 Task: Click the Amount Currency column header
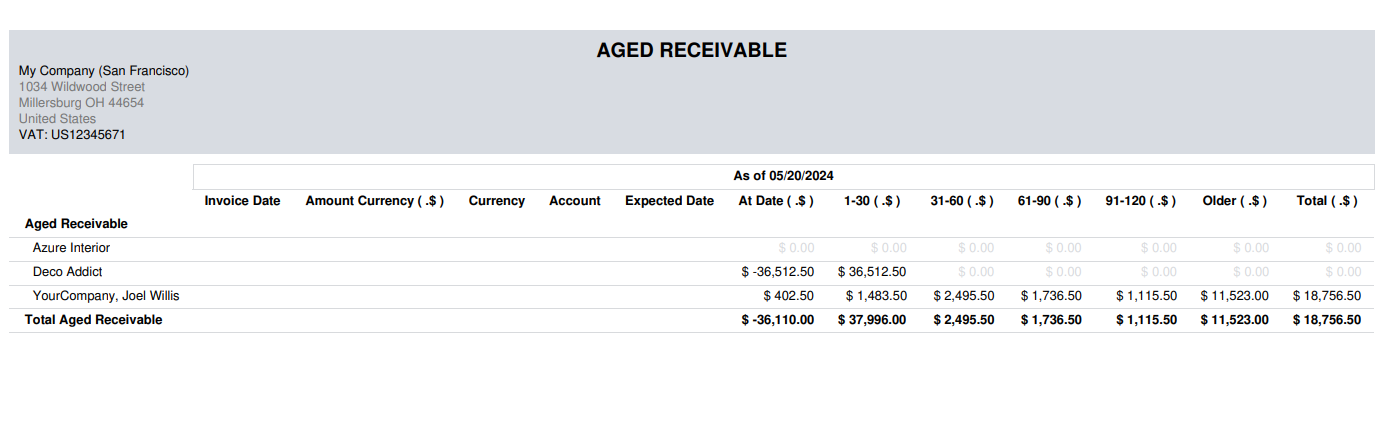pyautogui.click(x=374, y=201)
